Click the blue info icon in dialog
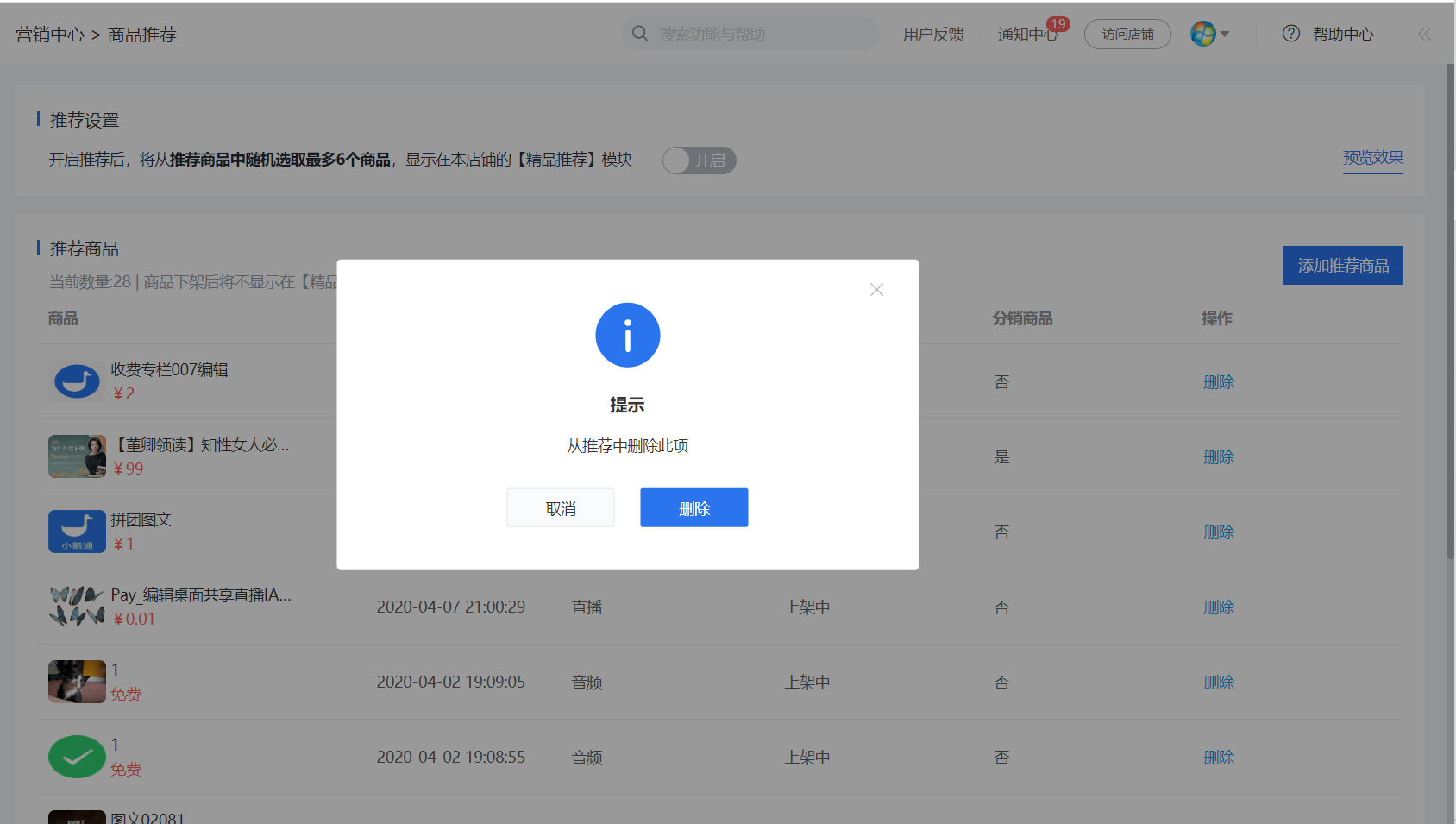This screenshot has height=824, width=1456. point(628,335)
